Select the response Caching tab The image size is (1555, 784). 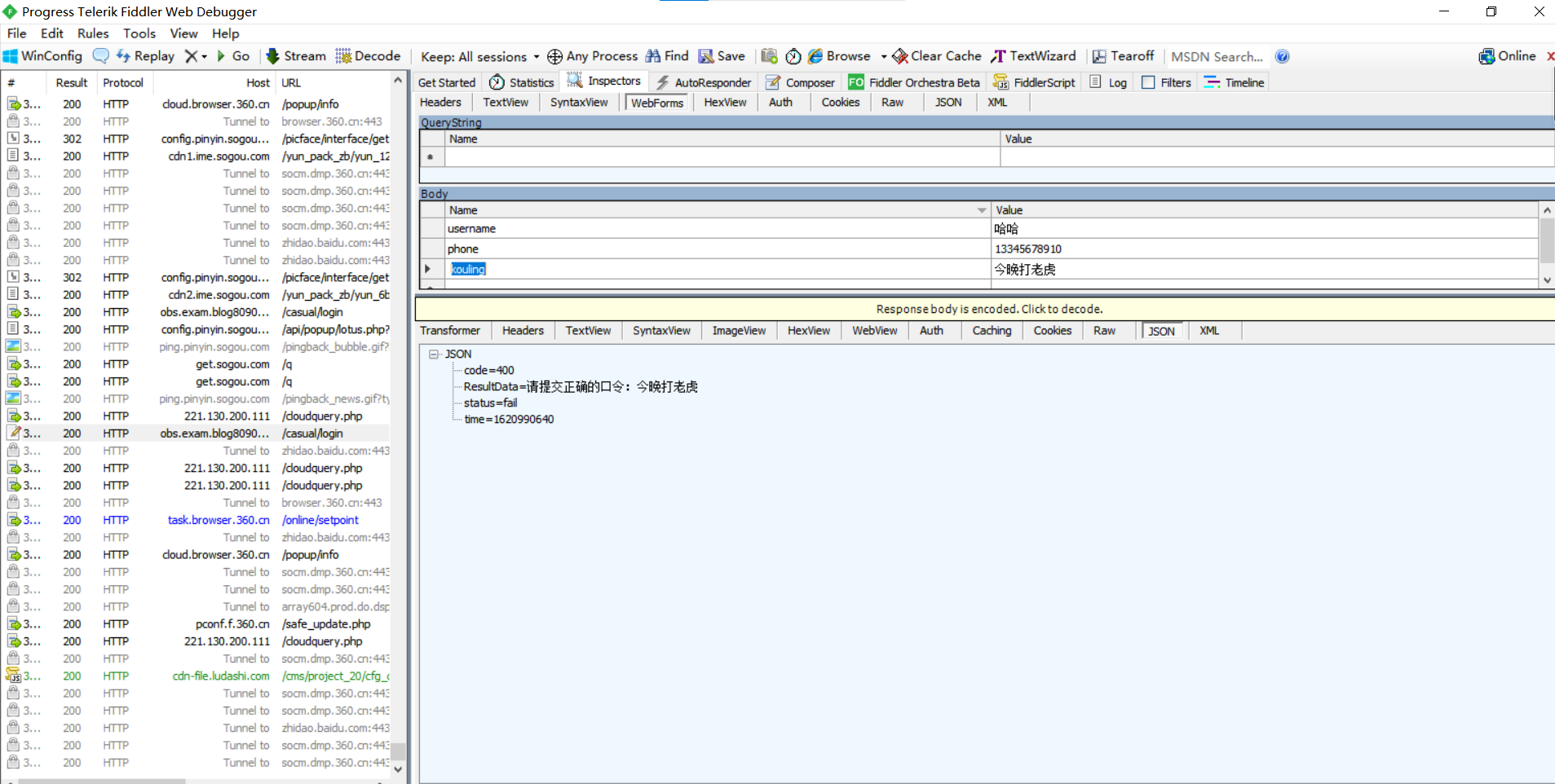click(x=992, y=330)
